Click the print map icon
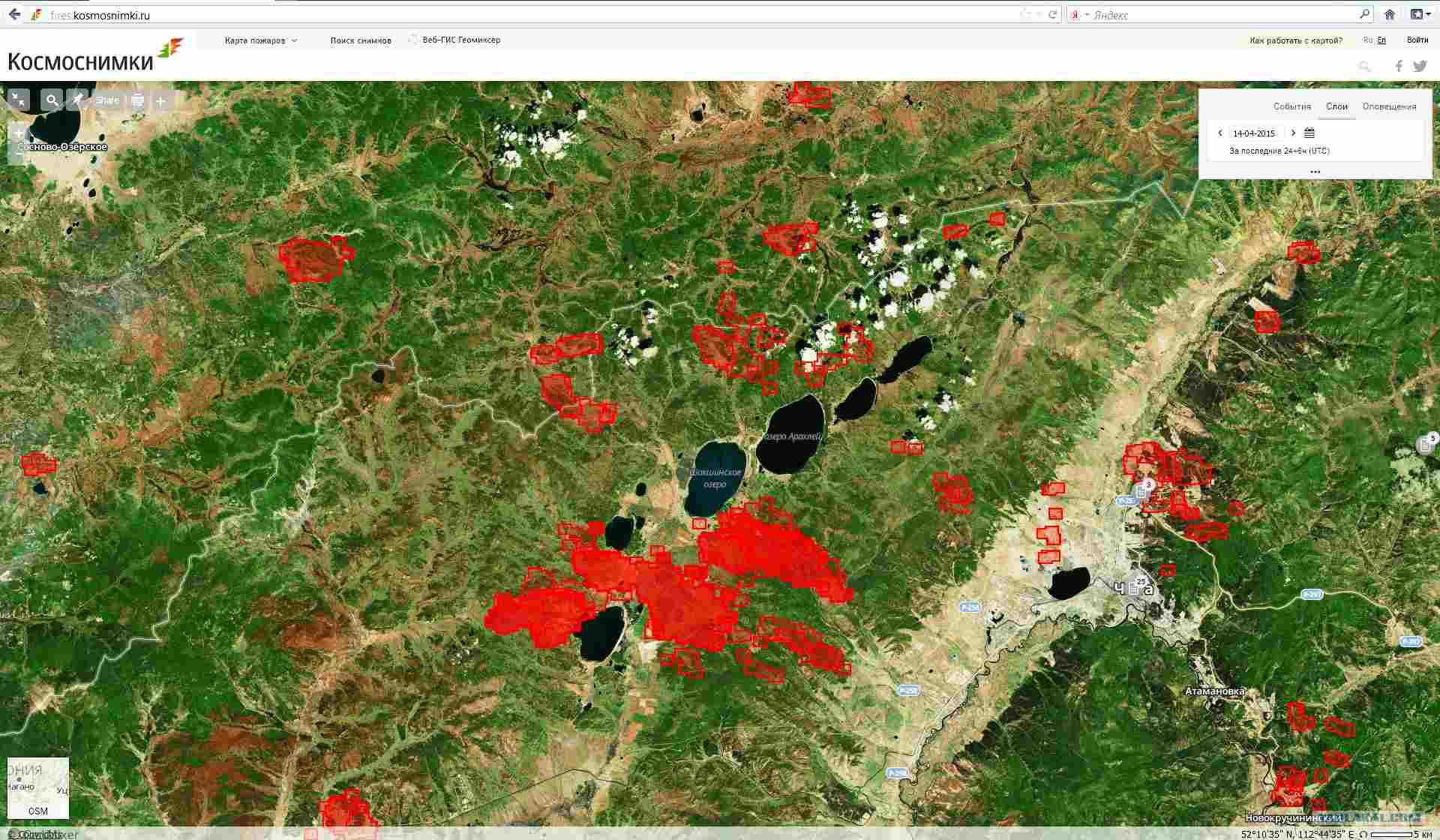The width and height of the screenshot is (1440, 840). coord(137,100)
